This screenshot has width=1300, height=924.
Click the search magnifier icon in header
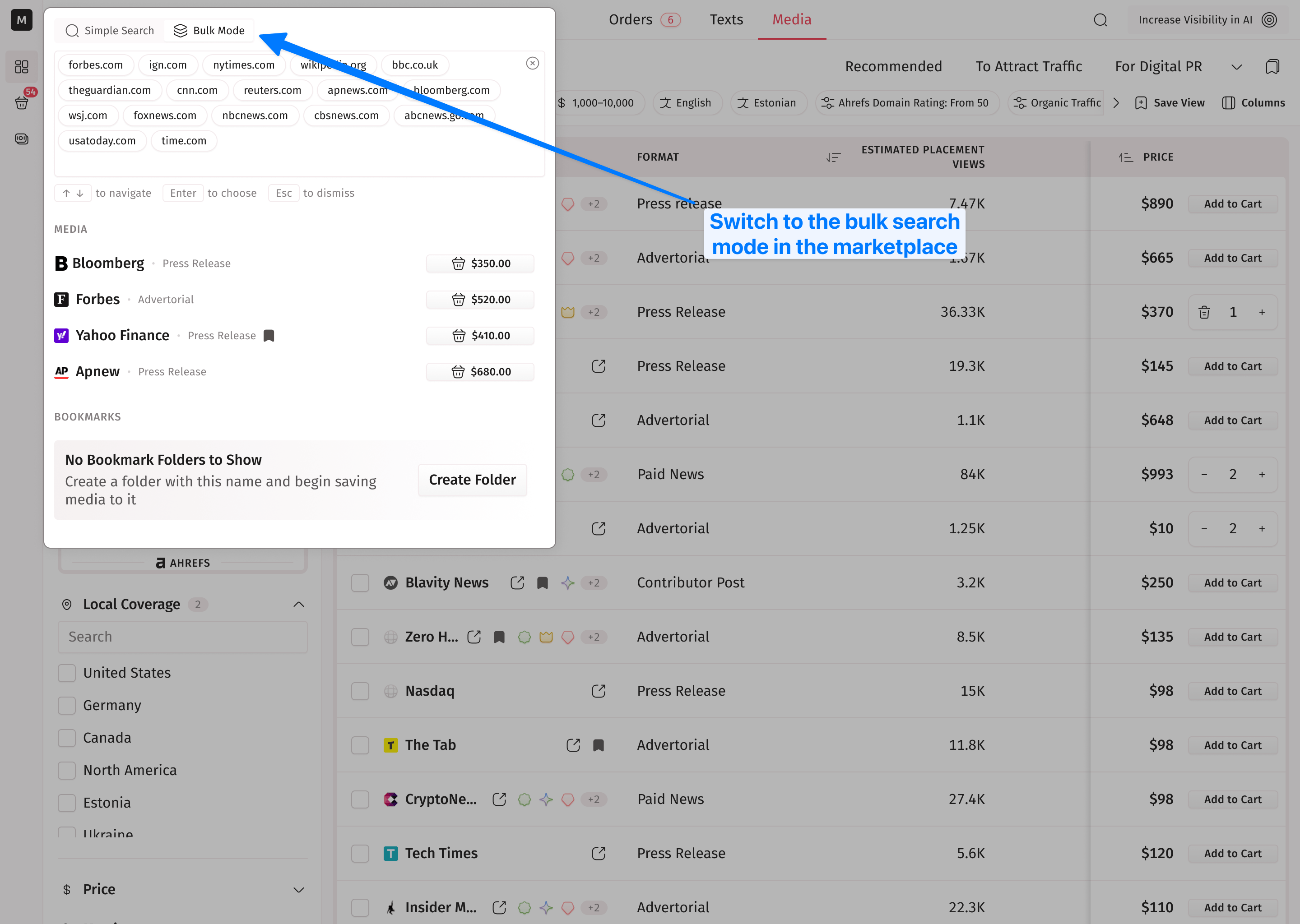click(x=1100, y=20)
